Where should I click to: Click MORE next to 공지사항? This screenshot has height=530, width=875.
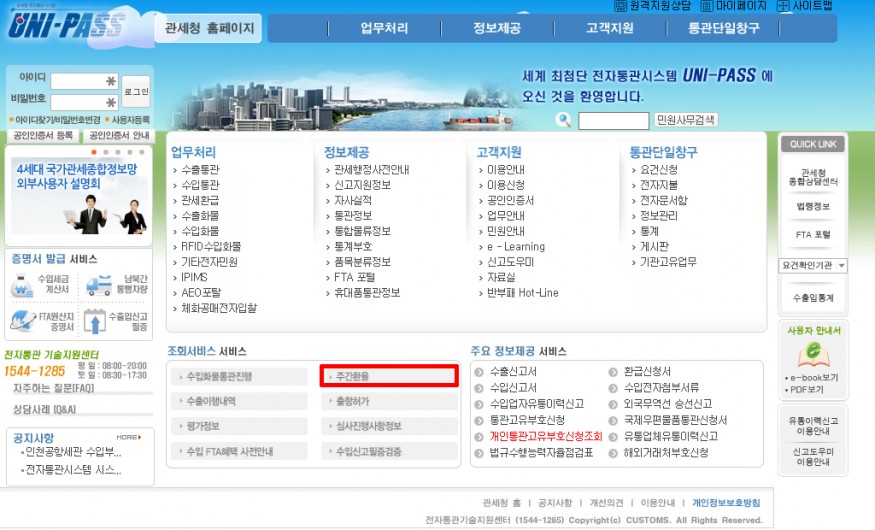[x=129, y=437]
